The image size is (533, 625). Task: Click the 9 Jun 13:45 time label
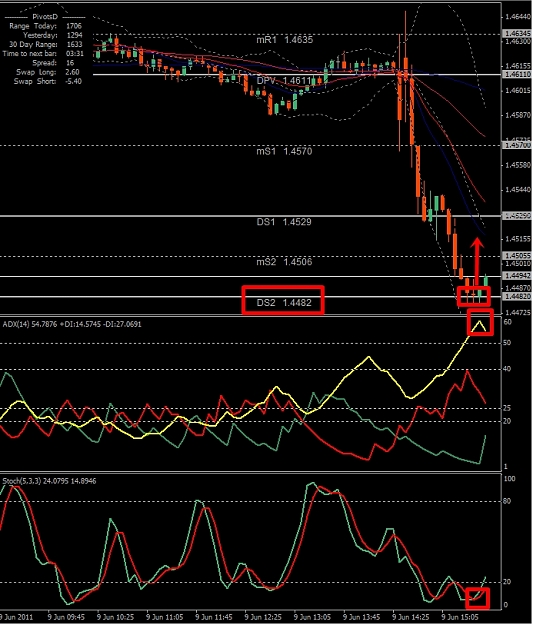[x=362, y=617]
